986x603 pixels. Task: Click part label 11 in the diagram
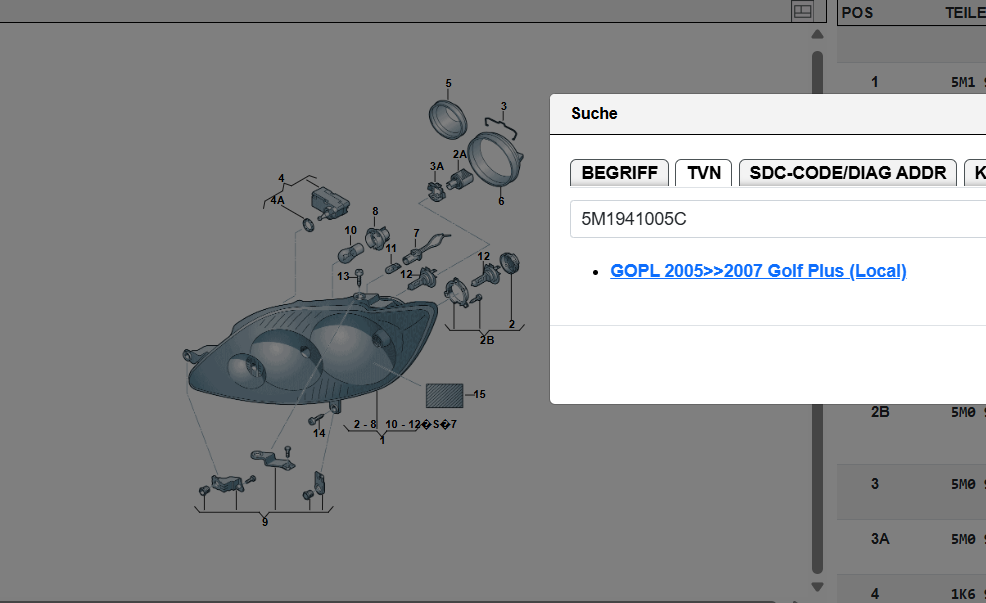[x=391, y=248]
